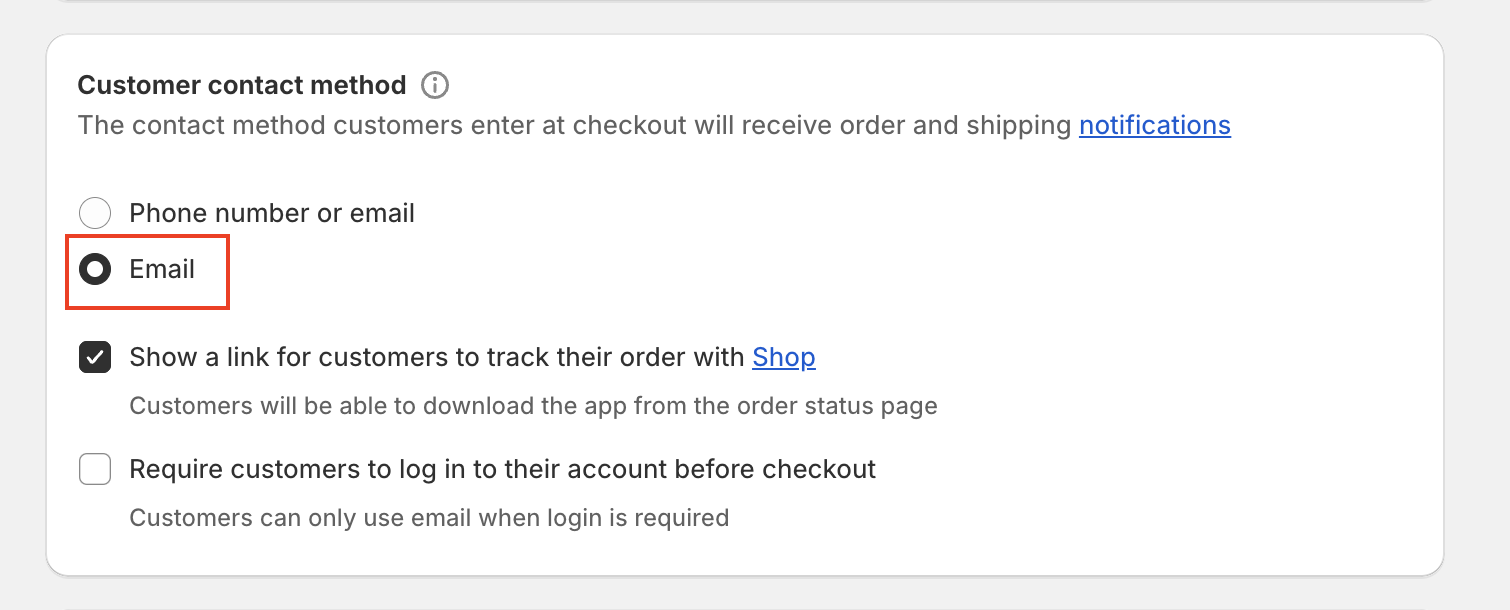This screenshot has height=610, width=1510.
Task: Click 'Customers will be able to download' helper text
Action: click(534, 406)
